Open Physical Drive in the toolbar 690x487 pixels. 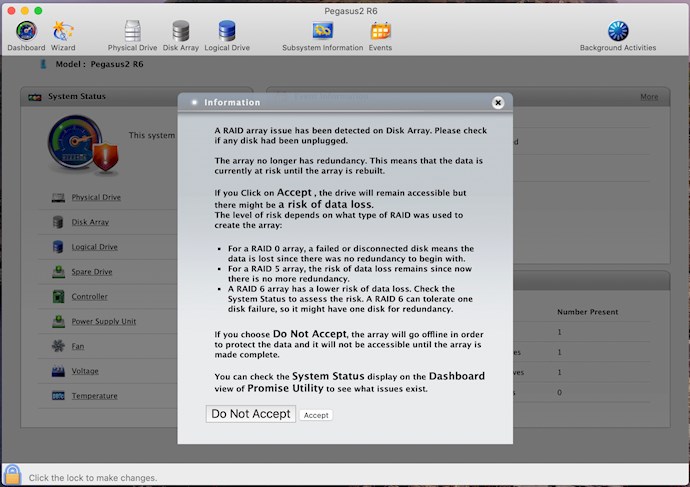[132, 33]
